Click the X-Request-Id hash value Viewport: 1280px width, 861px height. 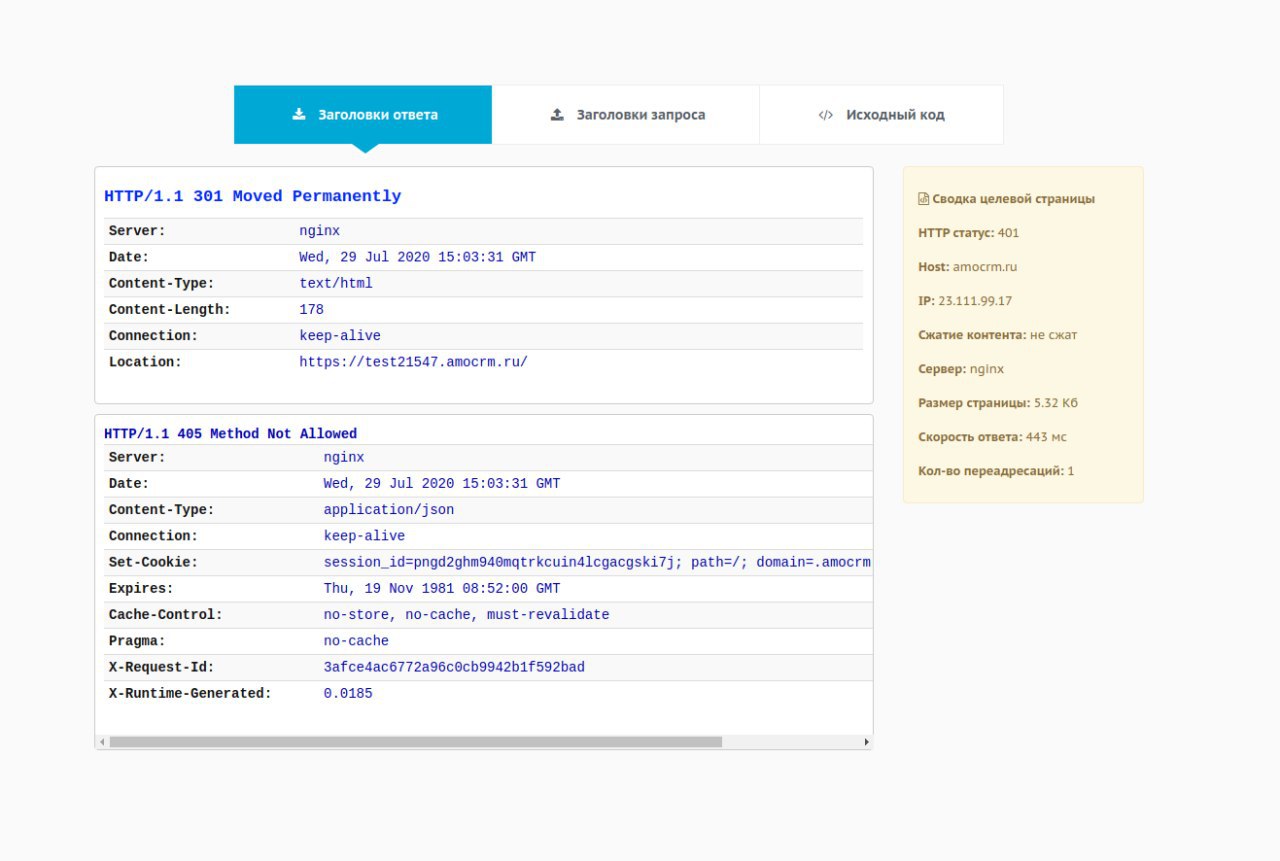[x=454, y=667]
